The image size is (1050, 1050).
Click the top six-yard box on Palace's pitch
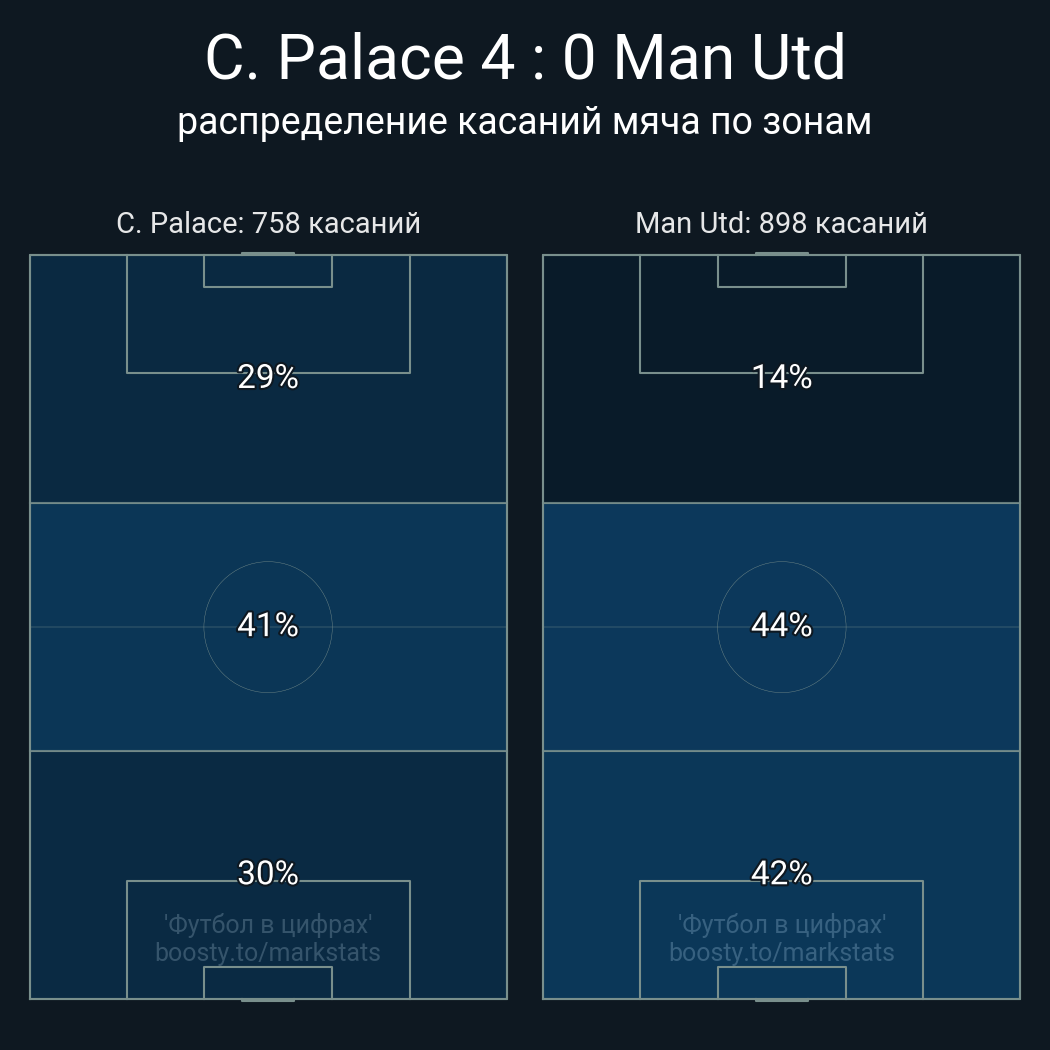[268, 271]
